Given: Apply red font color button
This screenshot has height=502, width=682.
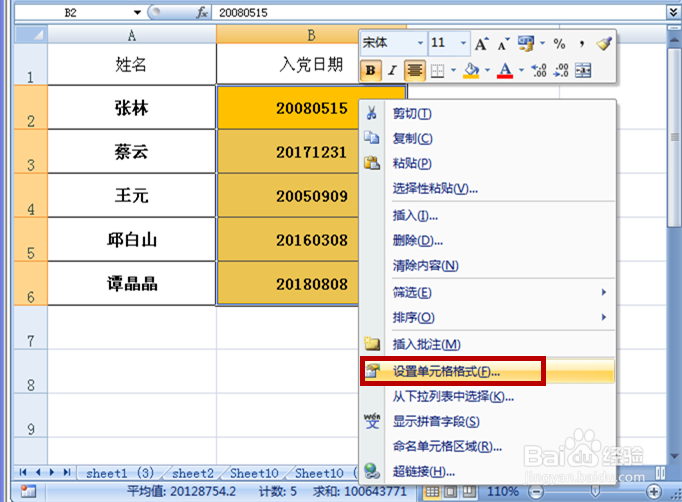Looking at the screenshot, I should point(505,70).
